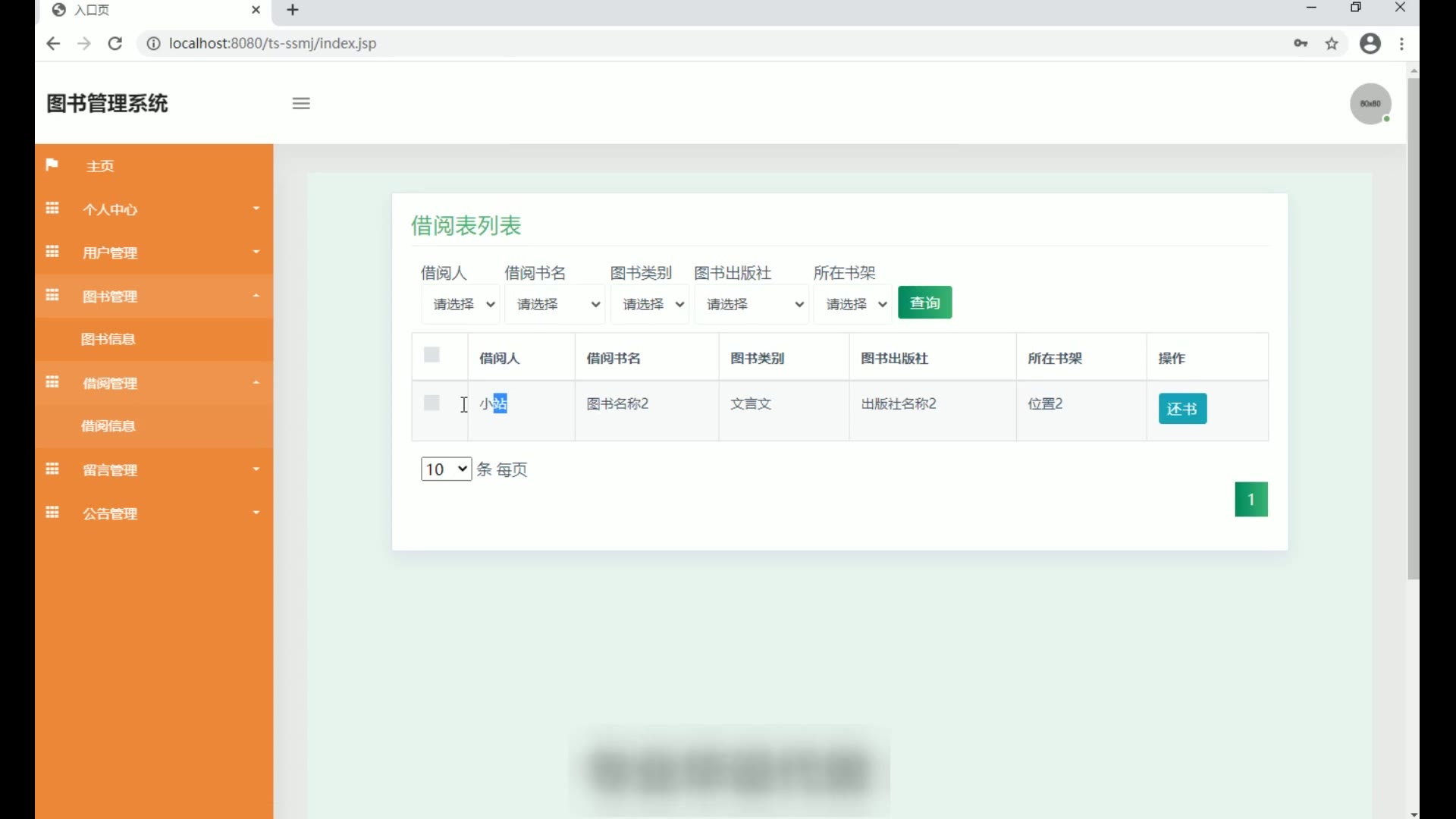1456x819 pixels.
Task: Open a new browser tab
Action: 293,10
